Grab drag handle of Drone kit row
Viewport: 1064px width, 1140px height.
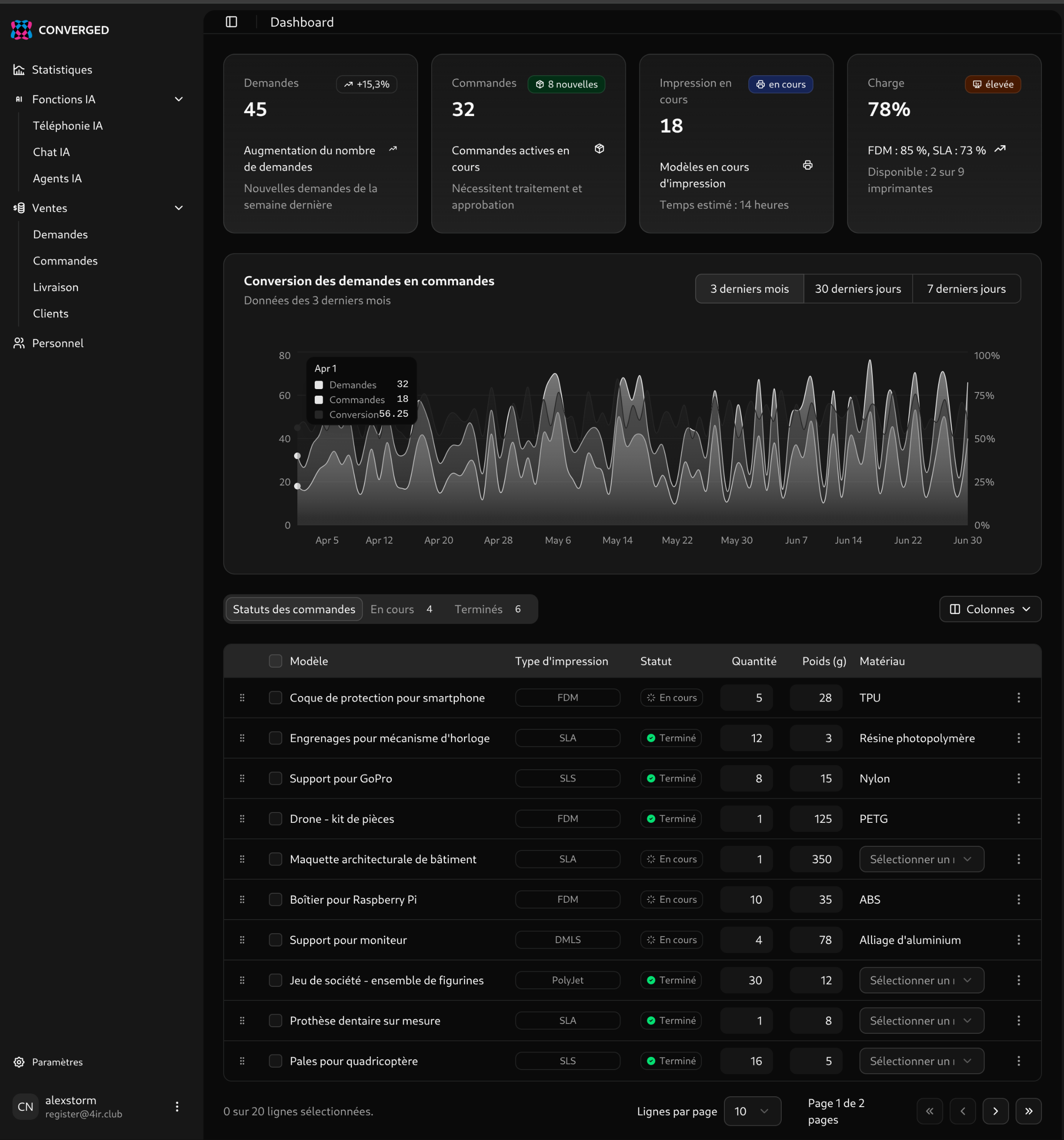242,819
